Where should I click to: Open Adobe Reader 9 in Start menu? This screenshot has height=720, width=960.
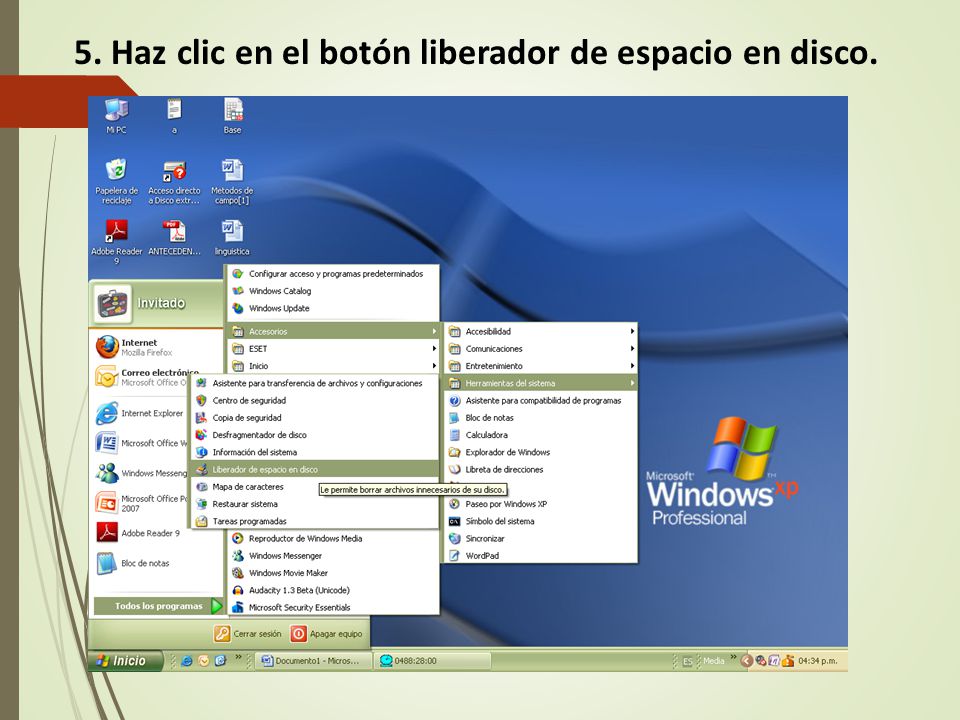[x=138, y=533]
